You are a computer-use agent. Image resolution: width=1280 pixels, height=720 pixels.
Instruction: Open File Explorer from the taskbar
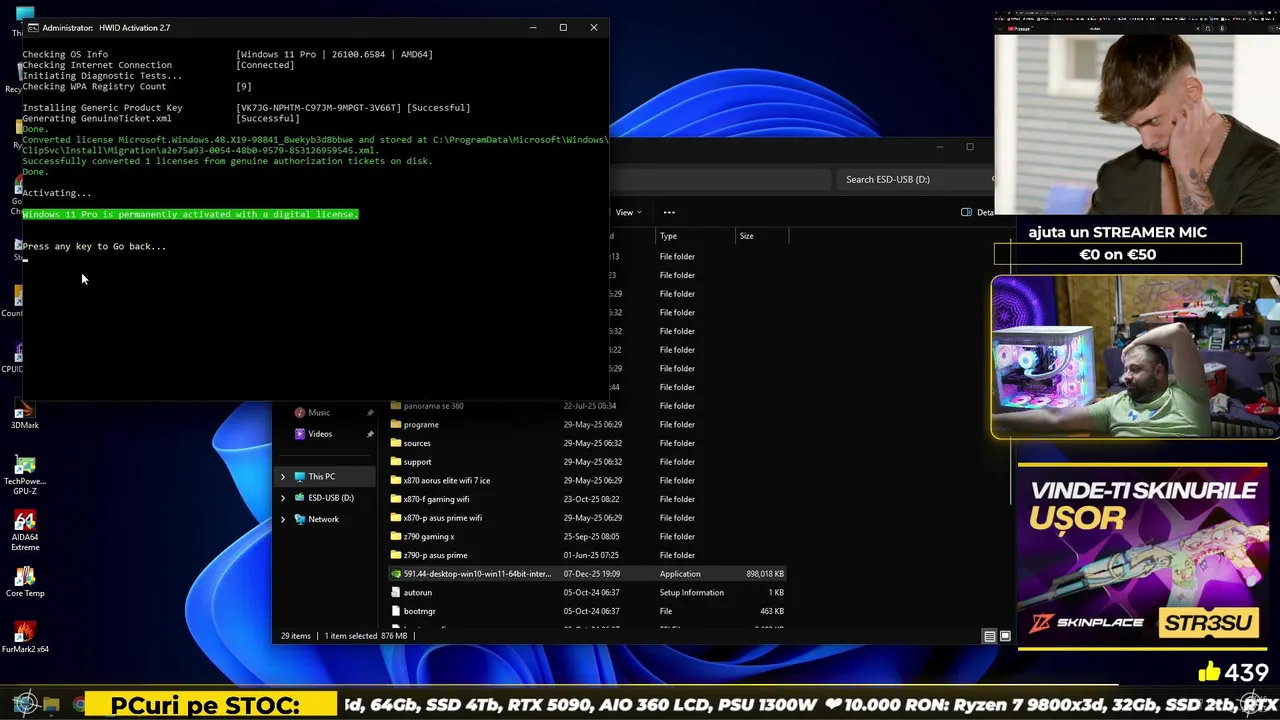click(52, 705)
